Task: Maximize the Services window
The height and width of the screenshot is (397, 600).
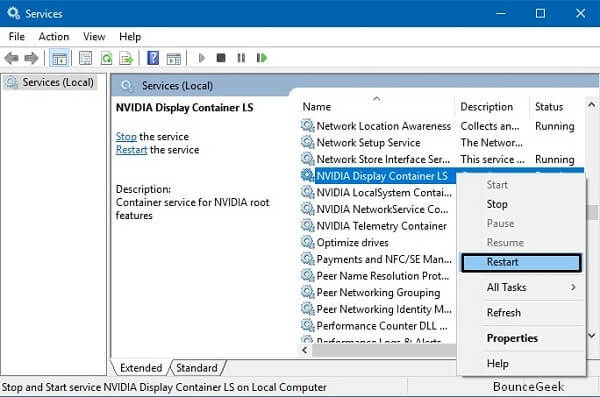Action: point(540,13)
